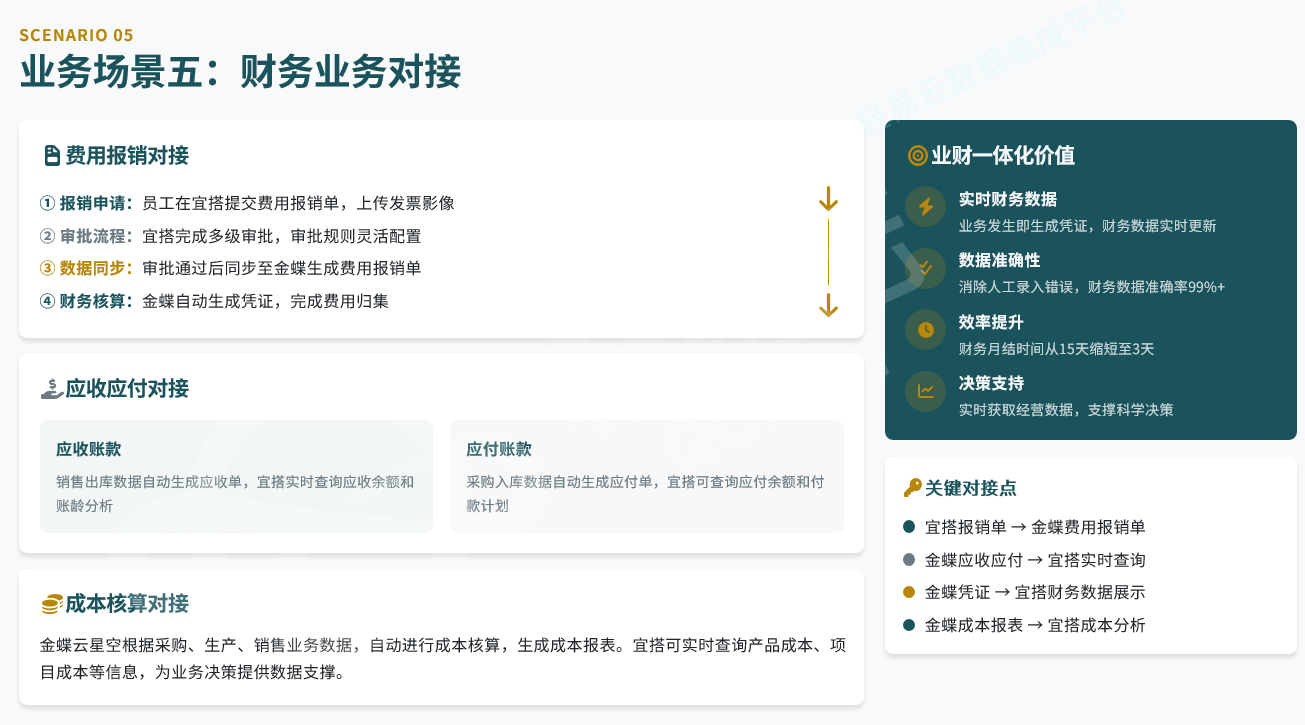Select the 应收账款 card

pyautogui.click(x=236, y=476)
